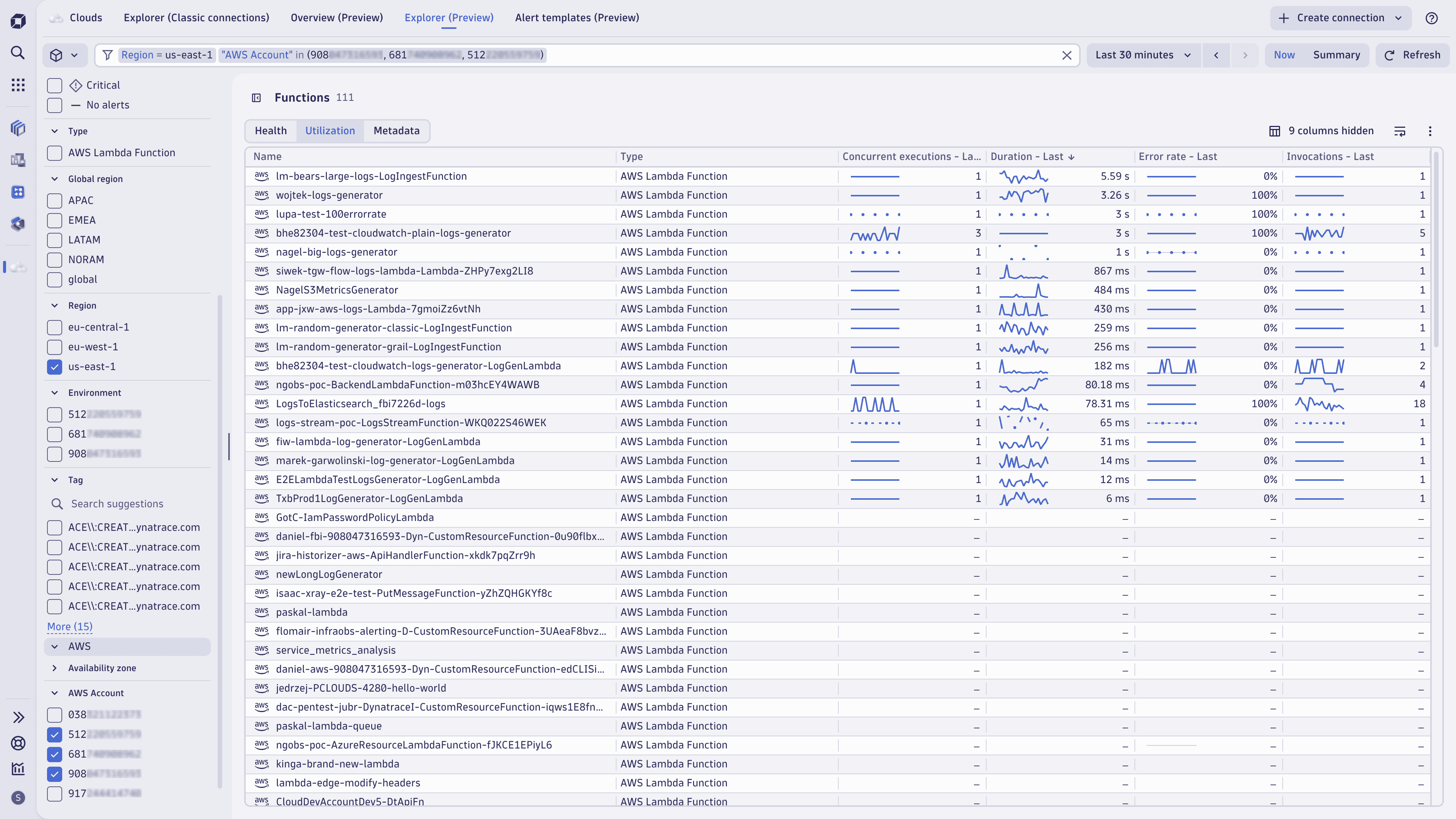Viewport: 1456px width, 819px height.
Task: Select the Utilization tab
Action: click(330, 131)
